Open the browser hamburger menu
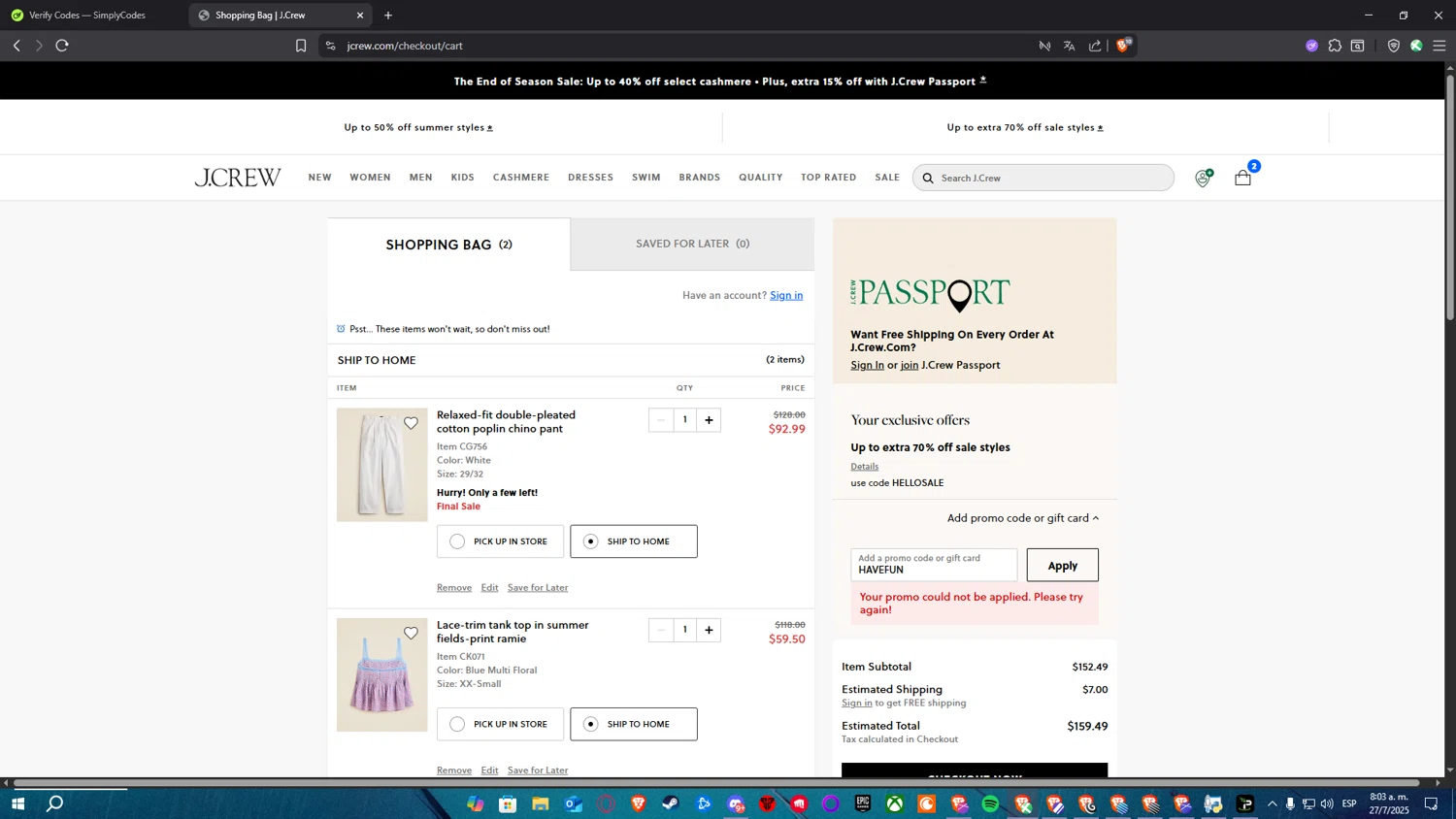The height and width of the screenshot is (819, 1456). [x=1439, y=46]
